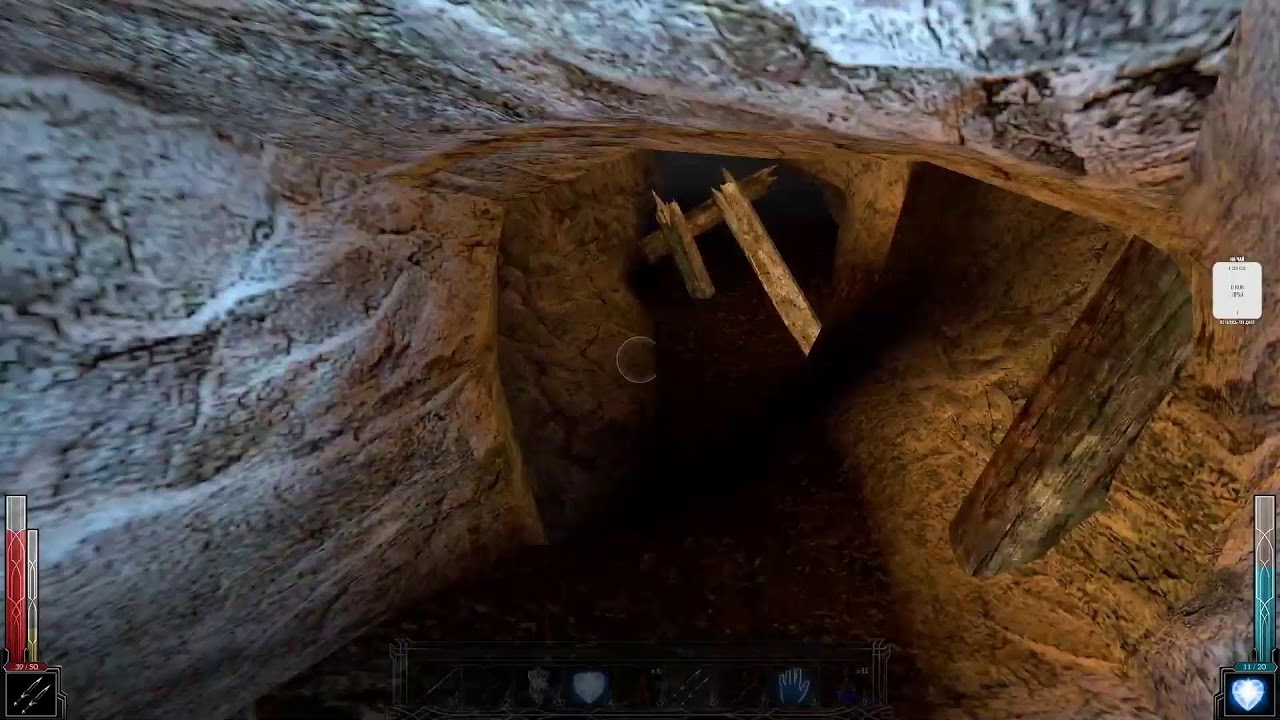Click the yellow stamina bar beside health
Viewport: 1280px width, 720px height.
(x=33, y=594)
